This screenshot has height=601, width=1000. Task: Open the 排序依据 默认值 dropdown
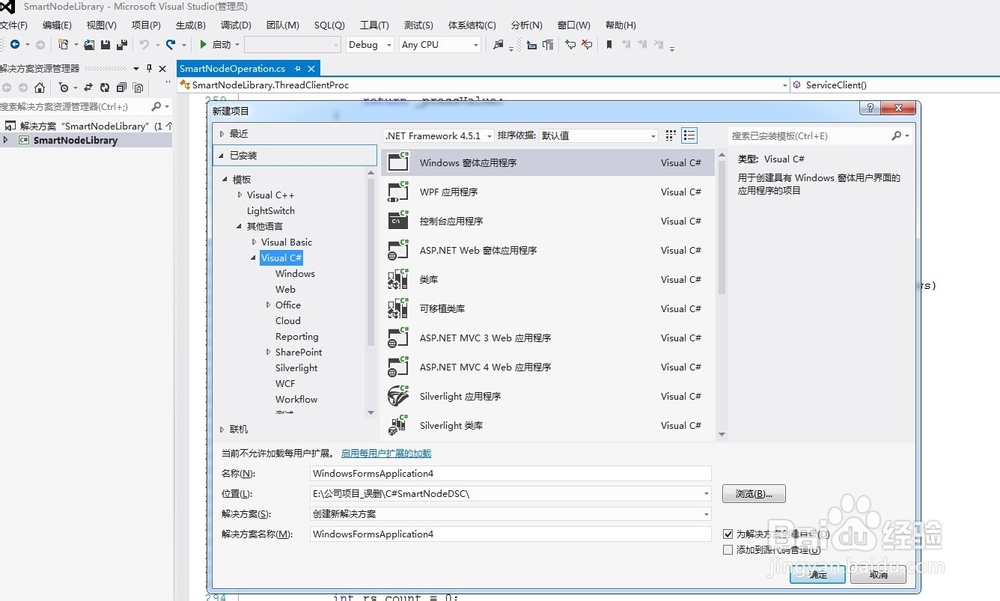click(x=598, y=136)
